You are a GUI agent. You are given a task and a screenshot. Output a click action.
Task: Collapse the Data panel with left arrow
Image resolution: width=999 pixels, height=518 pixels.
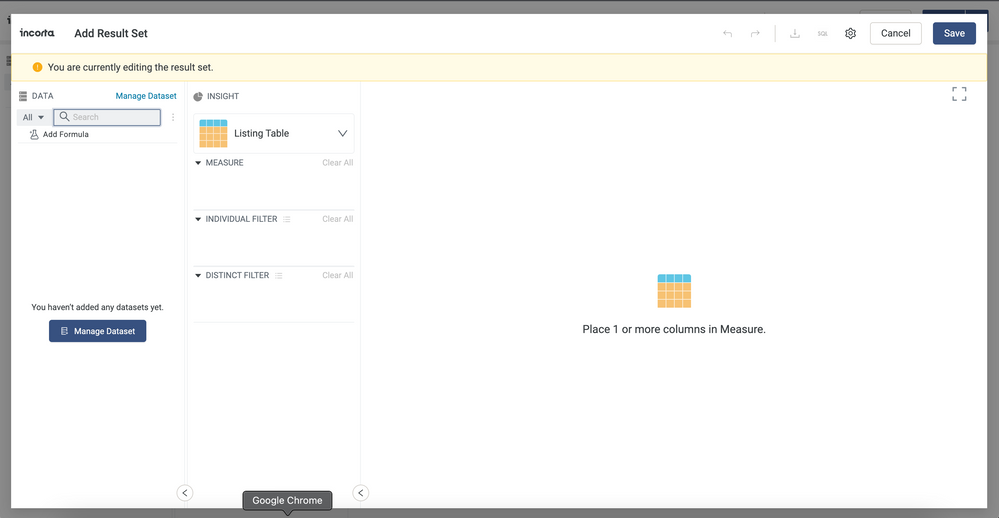(x=185, y=492)
